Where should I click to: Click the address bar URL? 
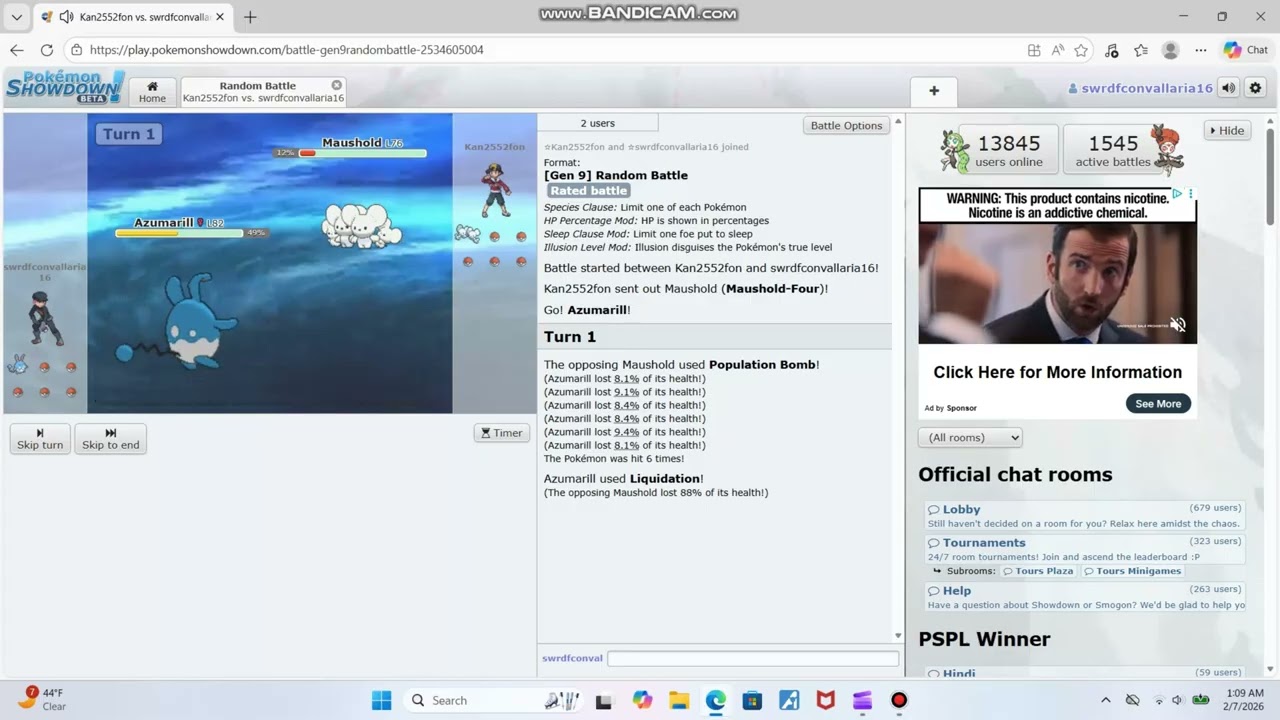[286, 50]
